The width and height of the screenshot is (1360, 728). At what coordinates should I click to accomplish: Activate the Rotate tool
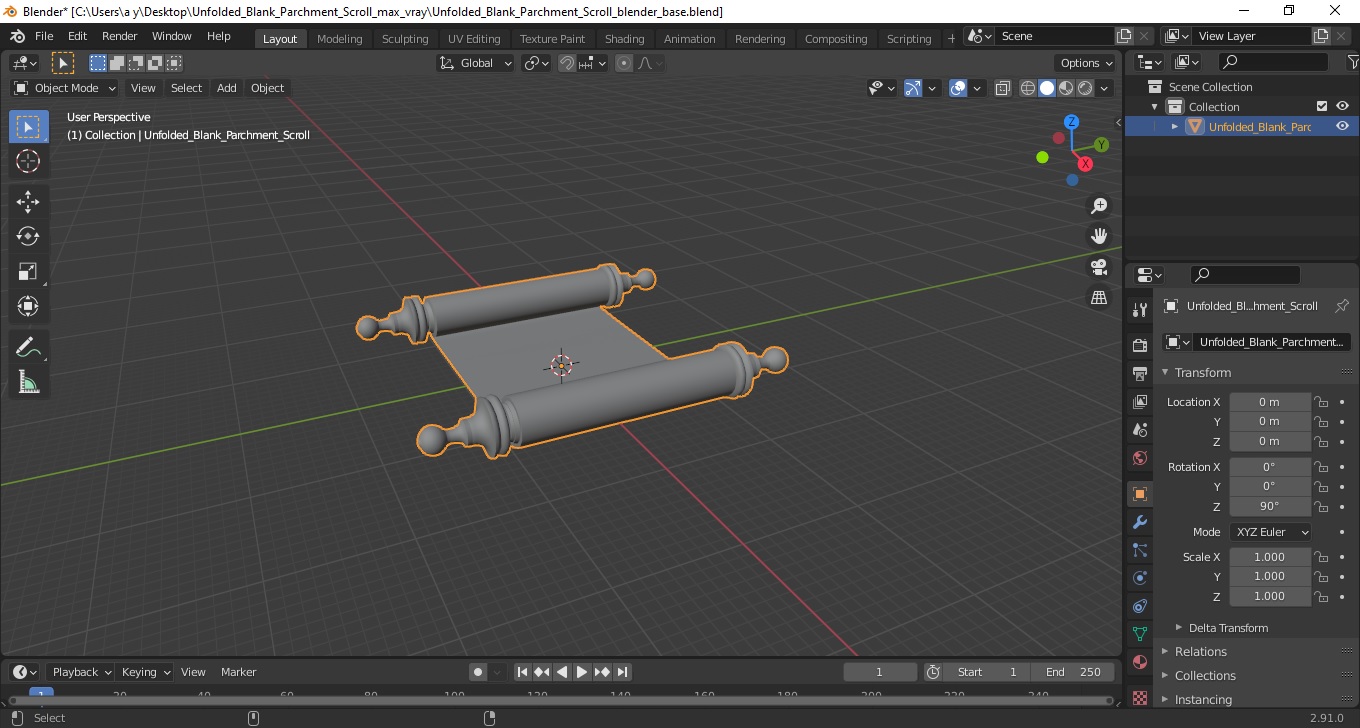pyautogui.click(x=28, y=236)
